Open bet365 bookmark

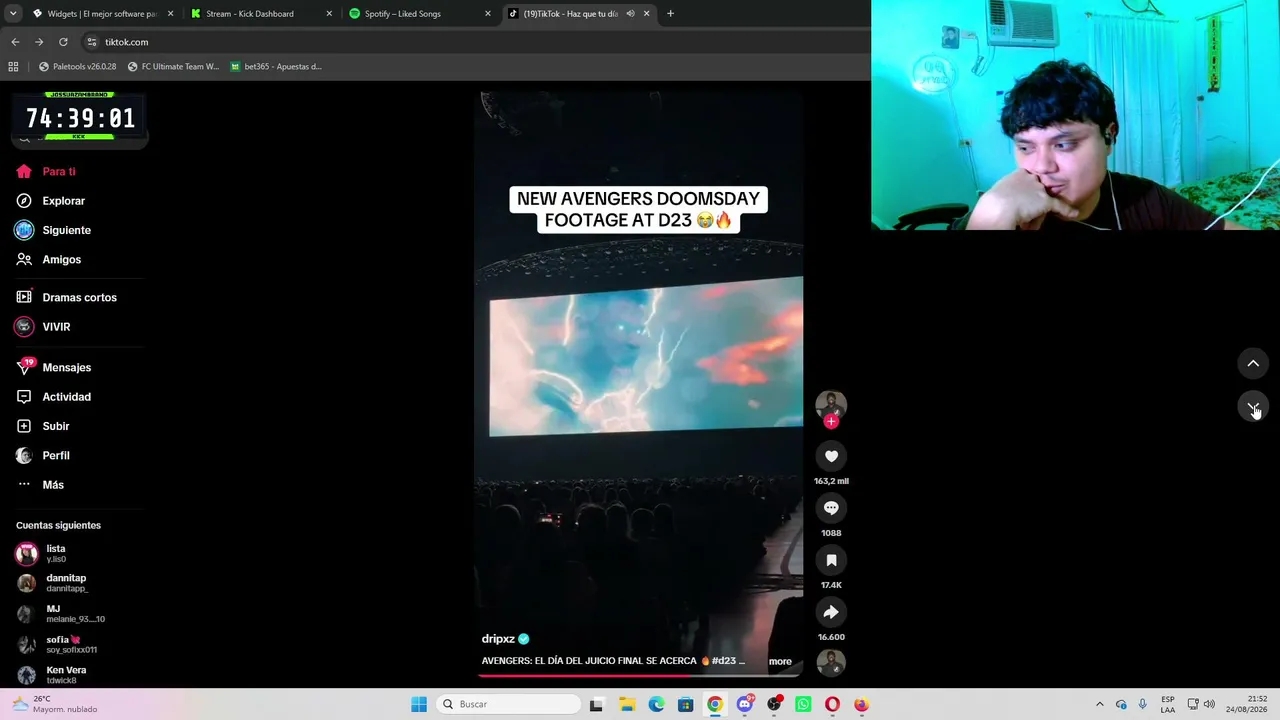(276, 67)
